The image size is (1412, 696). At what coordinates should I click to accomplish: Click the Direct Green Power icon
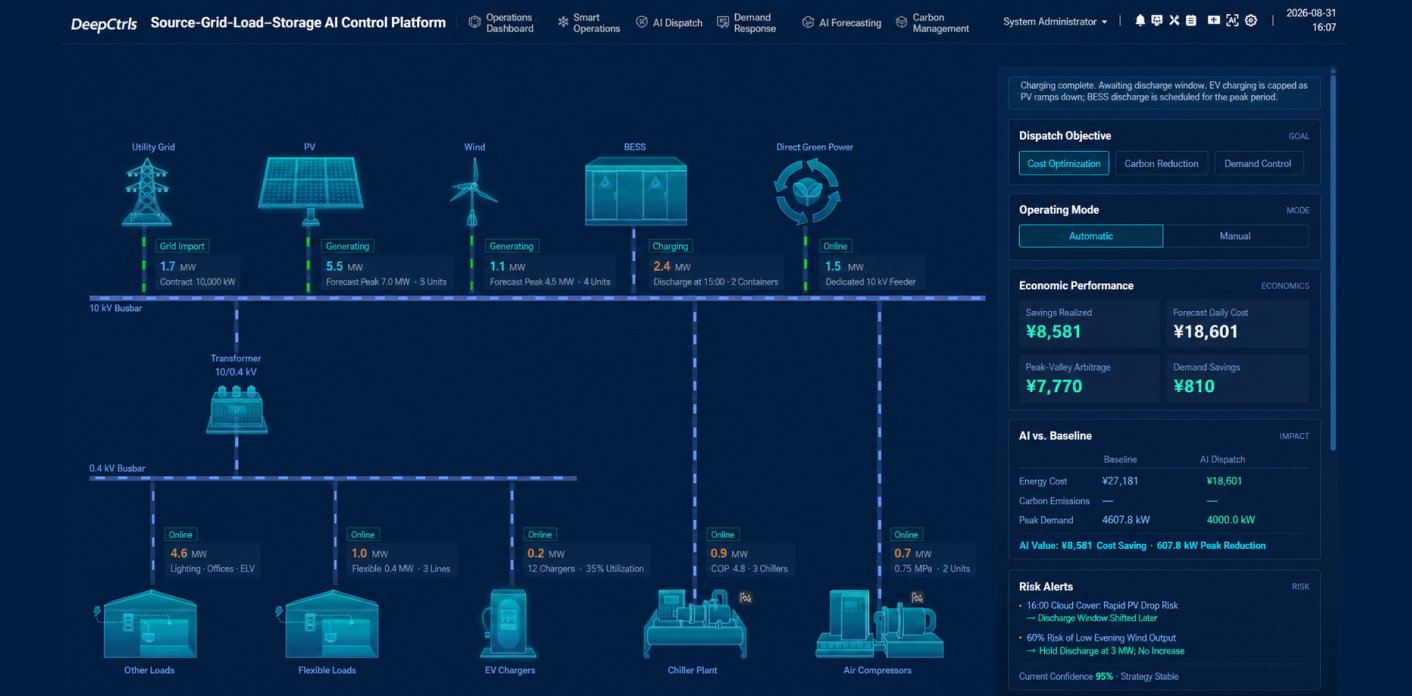click(x=806, y=192)
